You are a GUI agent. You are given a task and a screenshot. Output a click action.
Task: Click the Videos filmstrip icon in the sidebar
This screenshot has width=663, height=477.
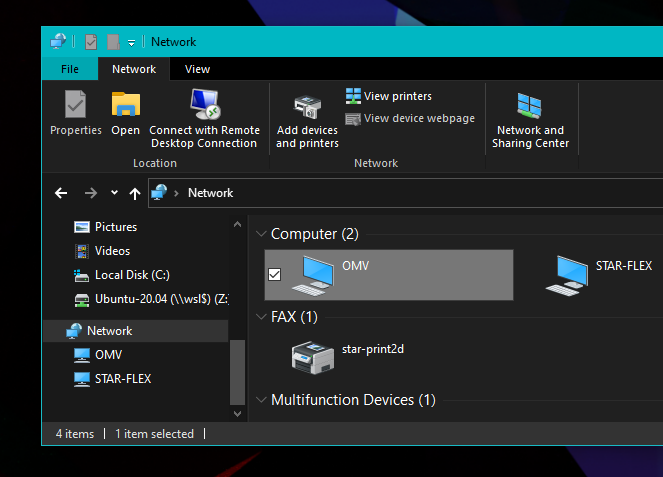coord(82,251)
